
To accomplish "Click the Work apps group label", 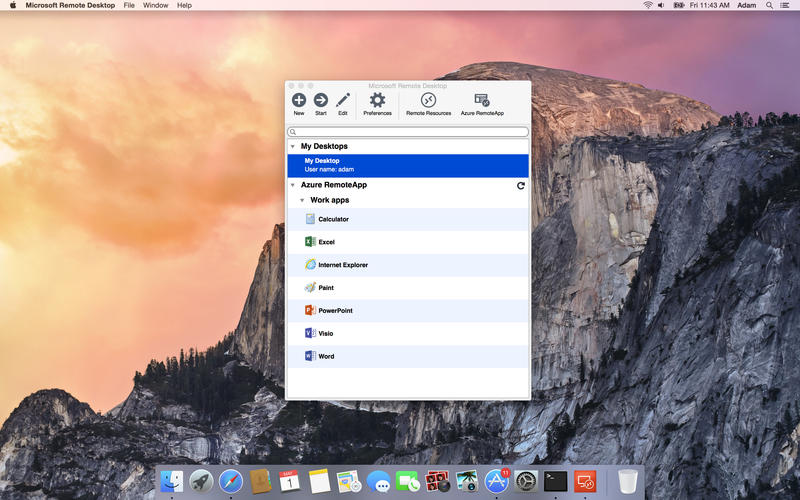I will 330,200.
